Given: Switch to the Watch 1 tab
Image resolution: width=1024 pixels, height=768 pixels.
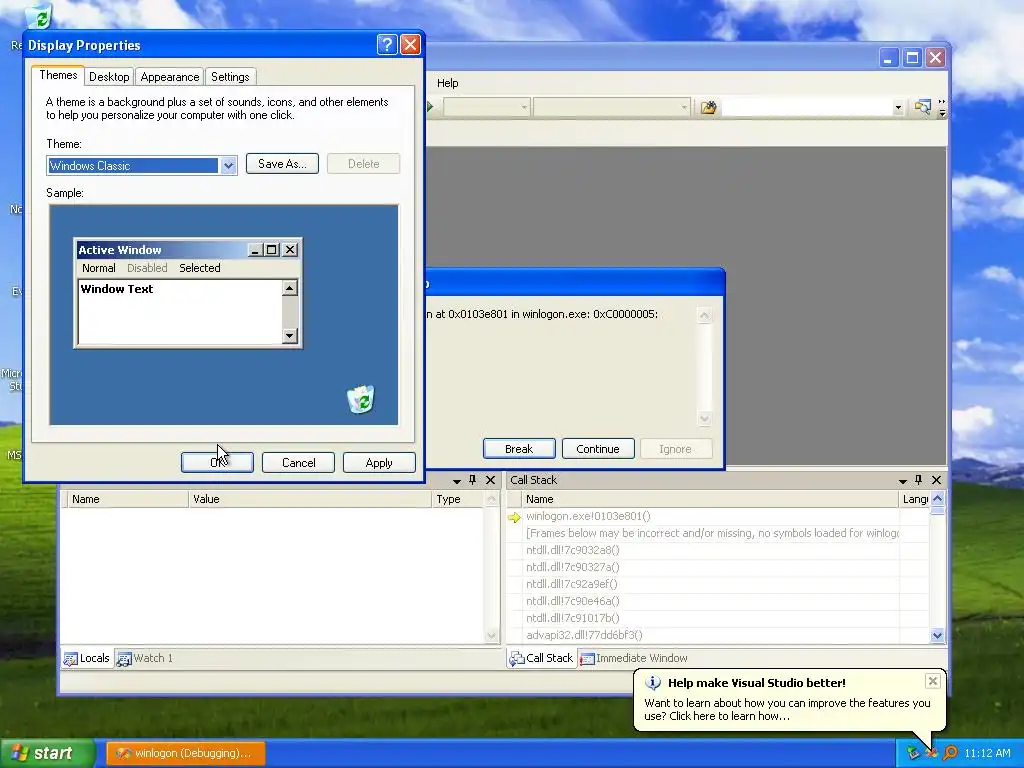Looking at the screenshot, I should coord(145,658).
